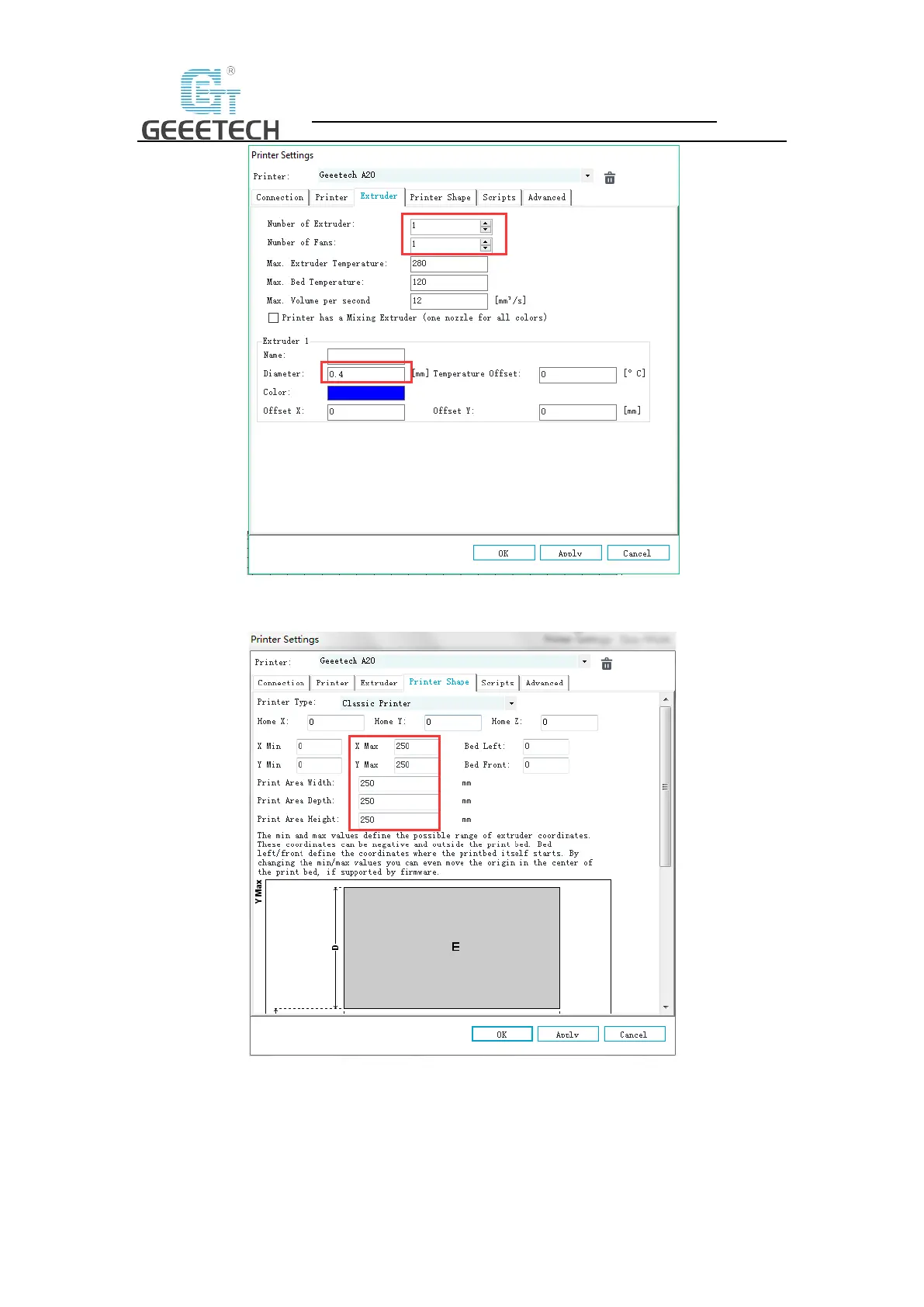Click the Offset X field
This screenshot has height=1307, width=924.
(366, 412)
